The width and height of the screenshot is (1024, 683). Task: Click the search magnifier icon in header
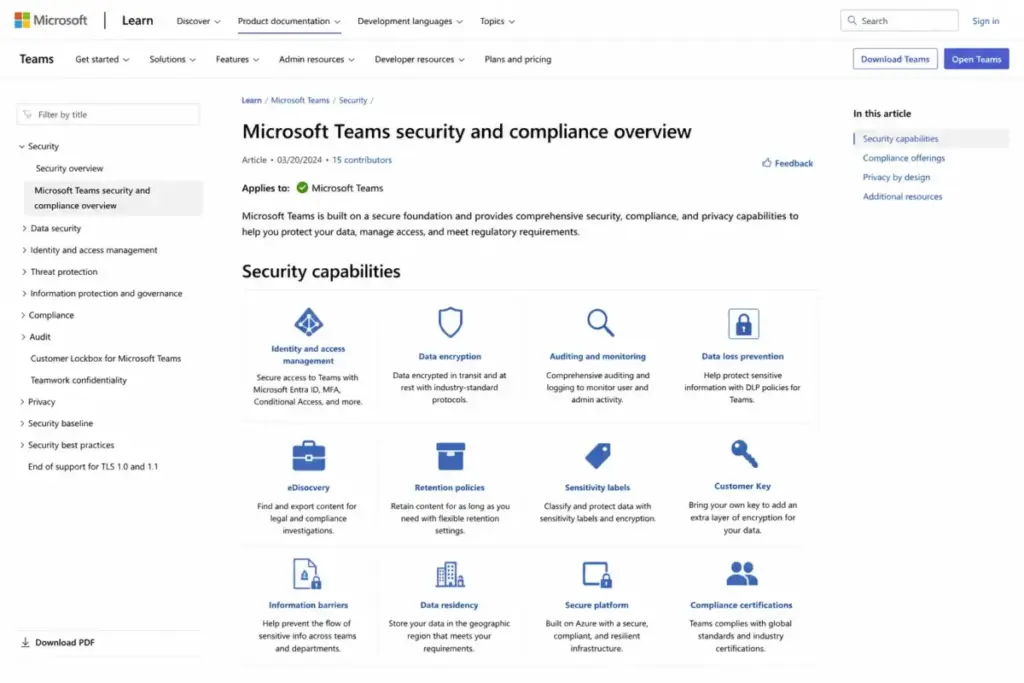(x=852, y=20)
